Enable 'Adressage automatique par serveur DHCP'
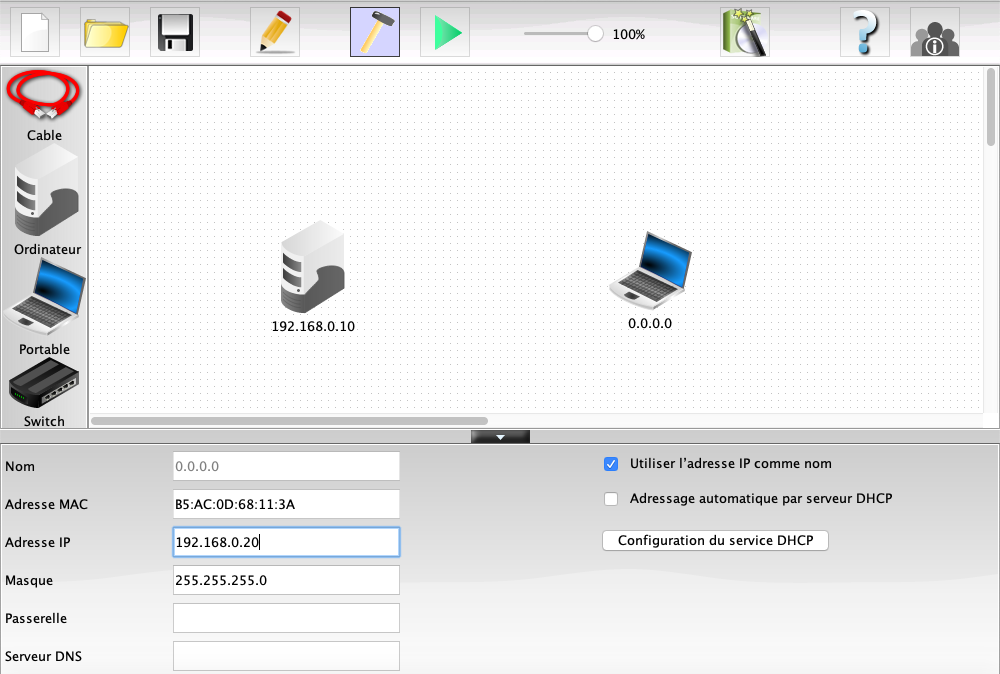 pos(611,498)
